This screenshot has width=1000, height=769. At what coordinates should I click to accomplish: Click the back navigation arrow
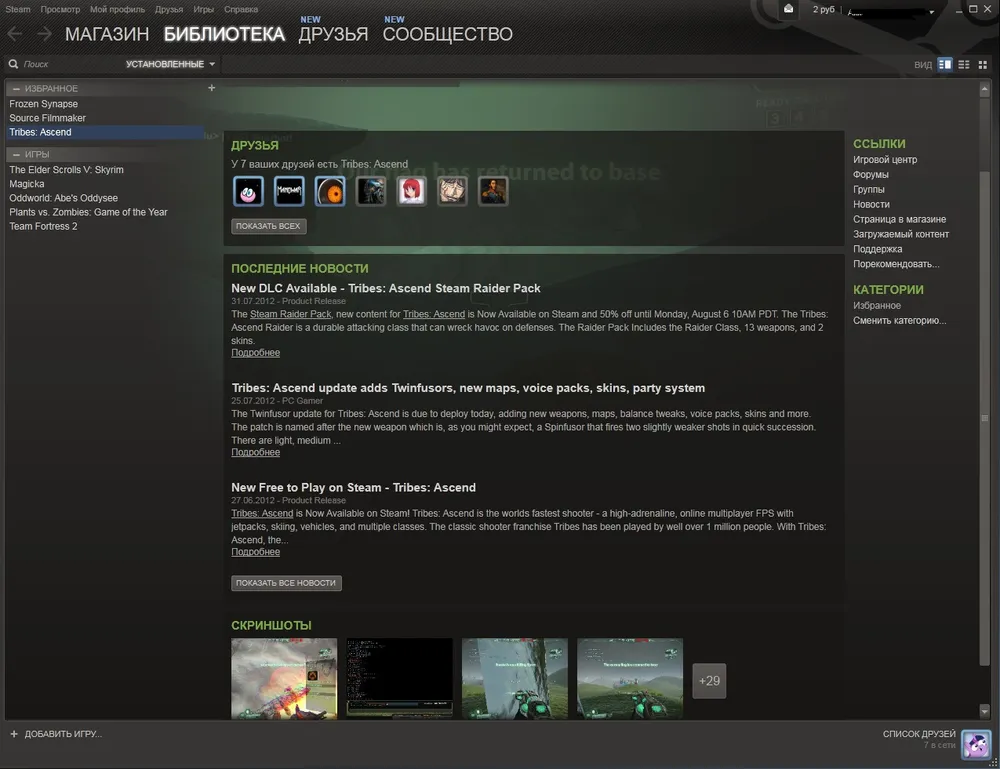click(14, 34)
